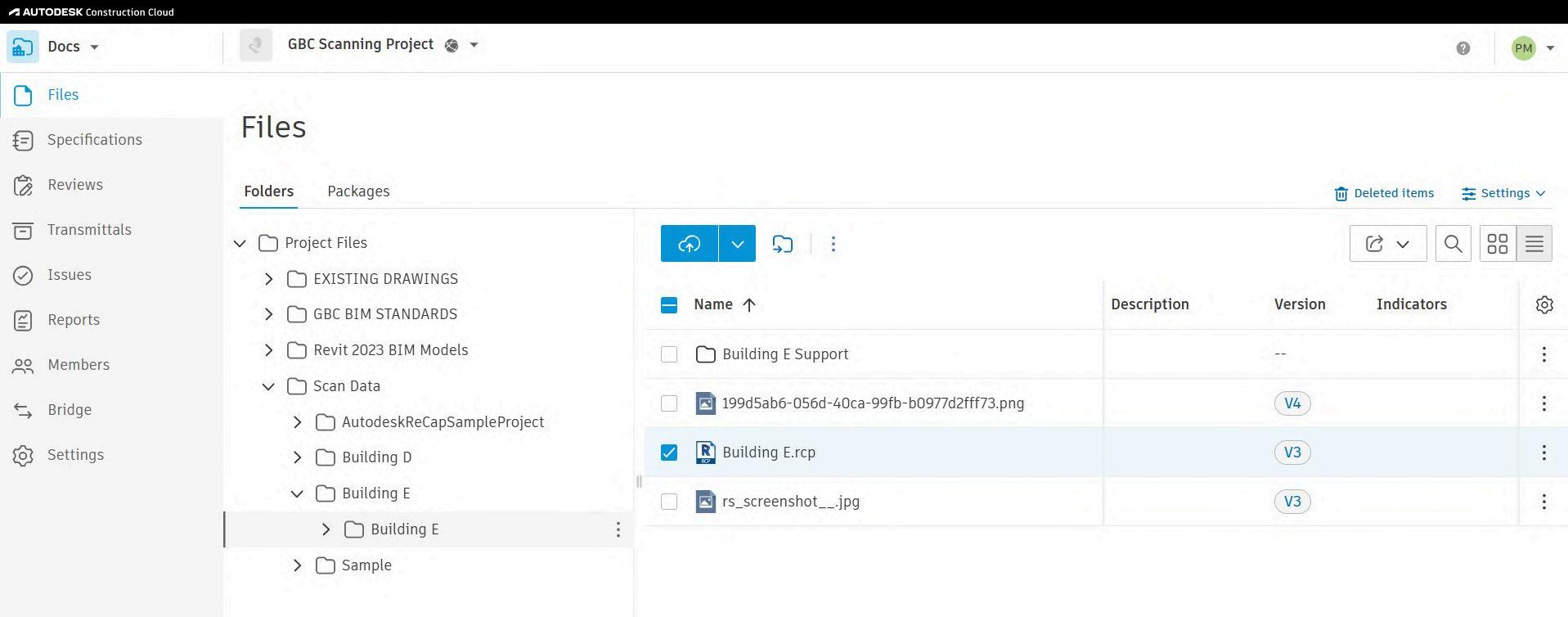
Task: Open version V3 of Building E.rcp
Action: pyautogui.click(x=1292, y=453)
